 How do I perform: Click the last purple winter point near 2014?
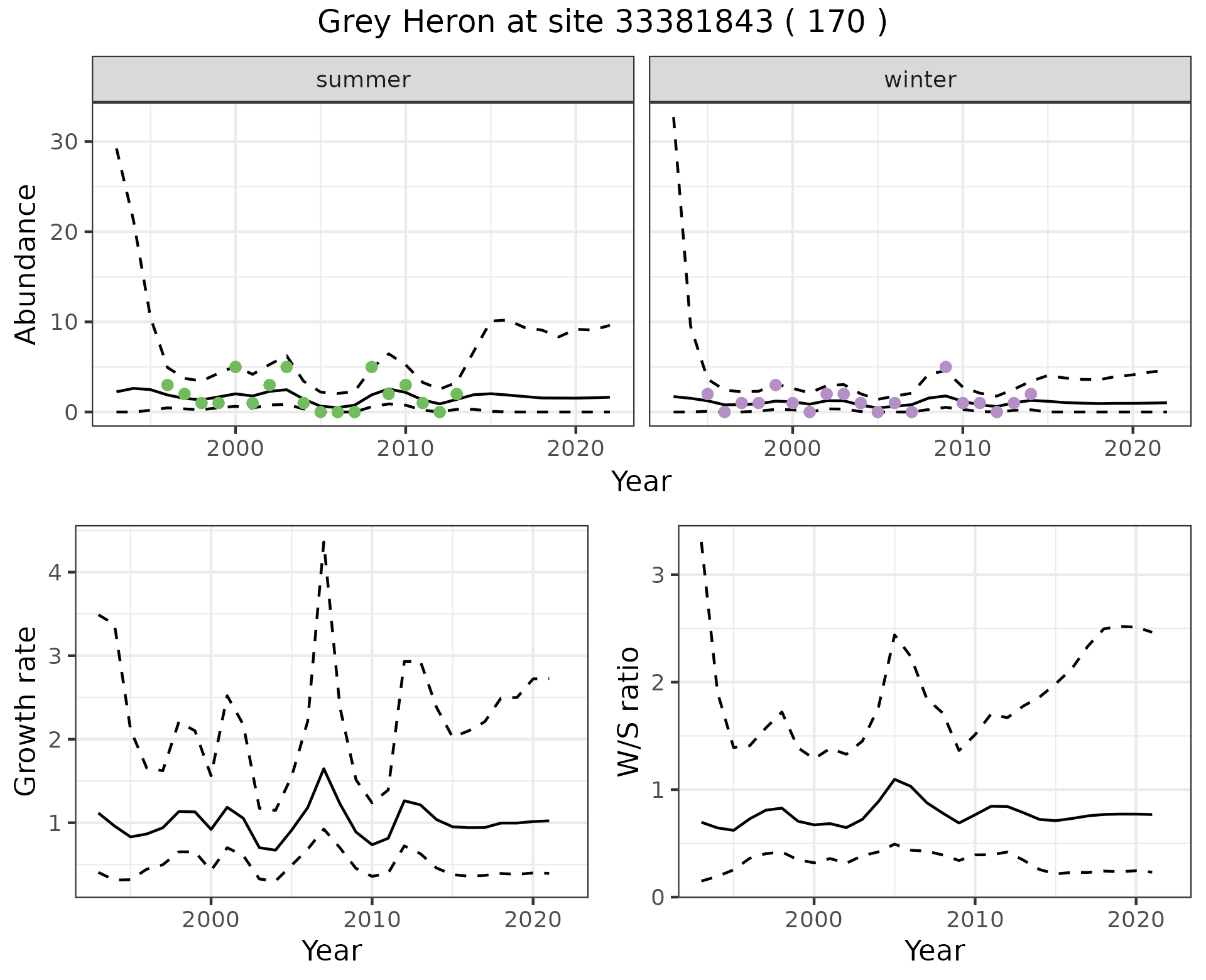1031,394
